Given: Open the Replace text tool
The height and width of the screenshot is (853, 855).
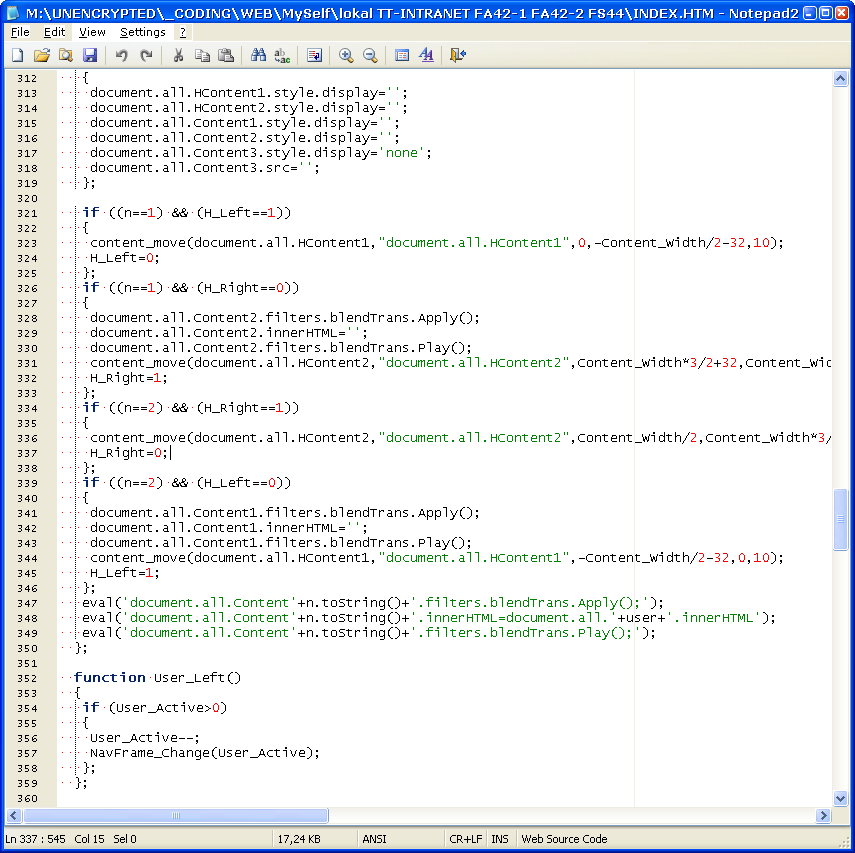Looking at the screenshot, I should (282, 55).
